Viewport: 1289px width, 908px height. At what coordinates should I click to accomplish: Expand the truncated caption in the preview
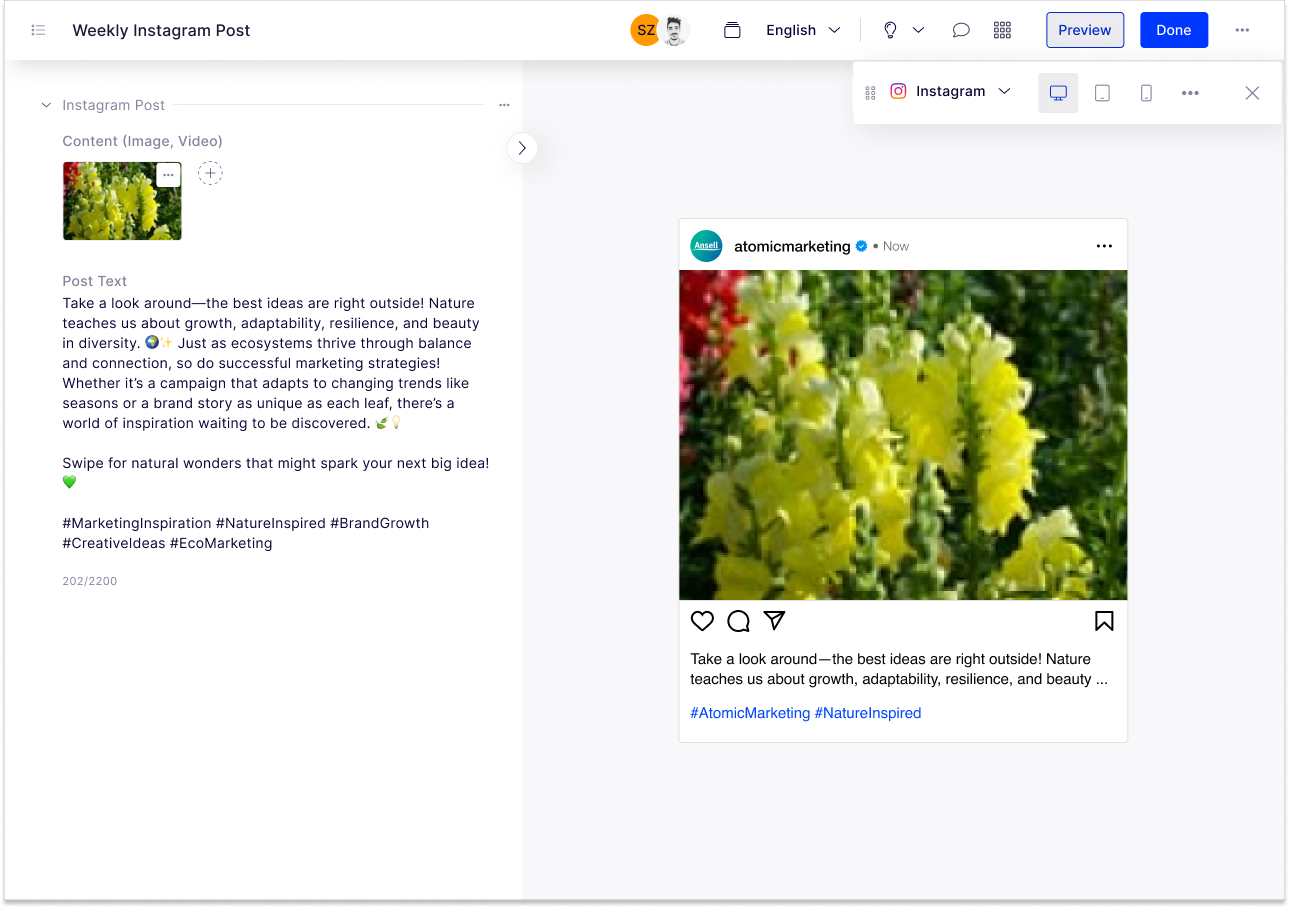(1101, 679)
